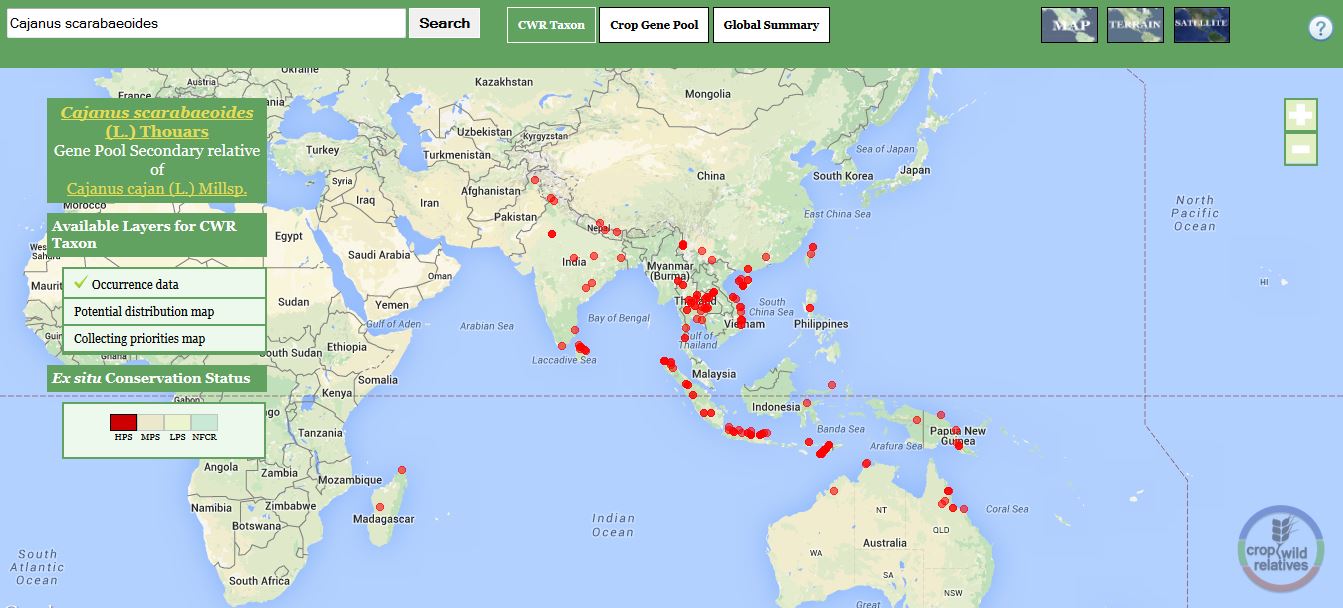Click Available Layers for CWR Taxon header
The width and height of the screenshot is (1343, 608).
(x=157, y=235)
